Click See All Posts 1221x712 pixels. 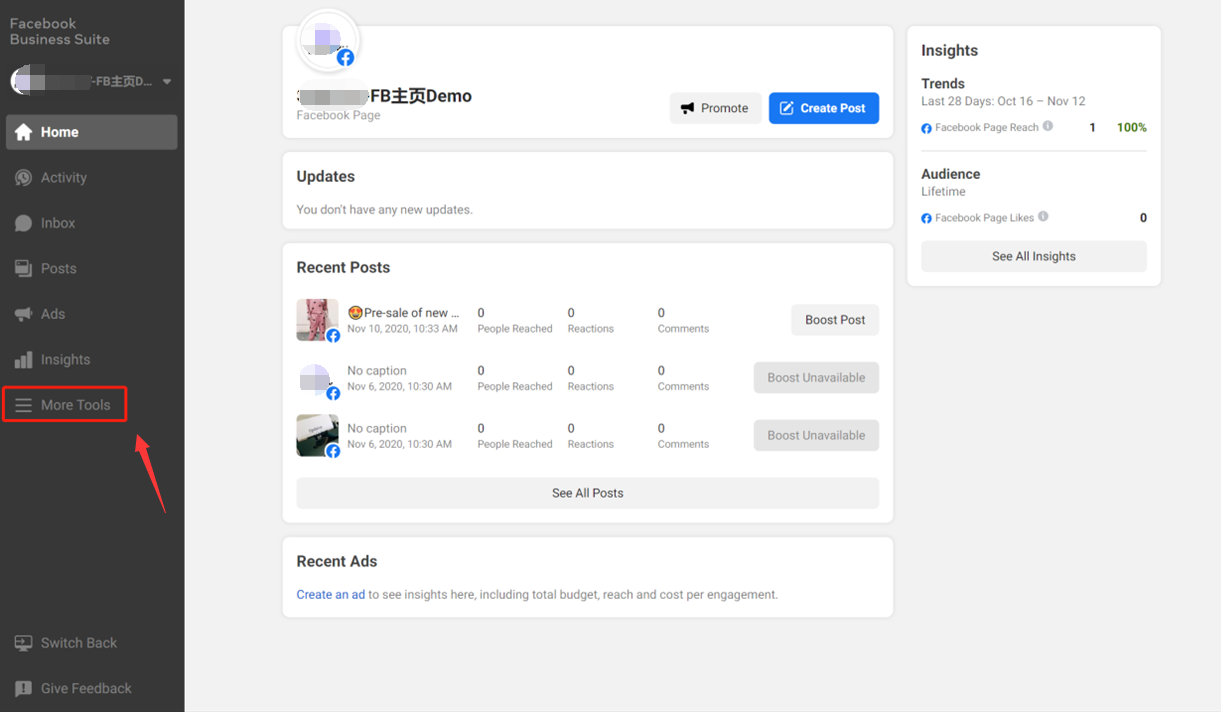[x=587, y=493]
